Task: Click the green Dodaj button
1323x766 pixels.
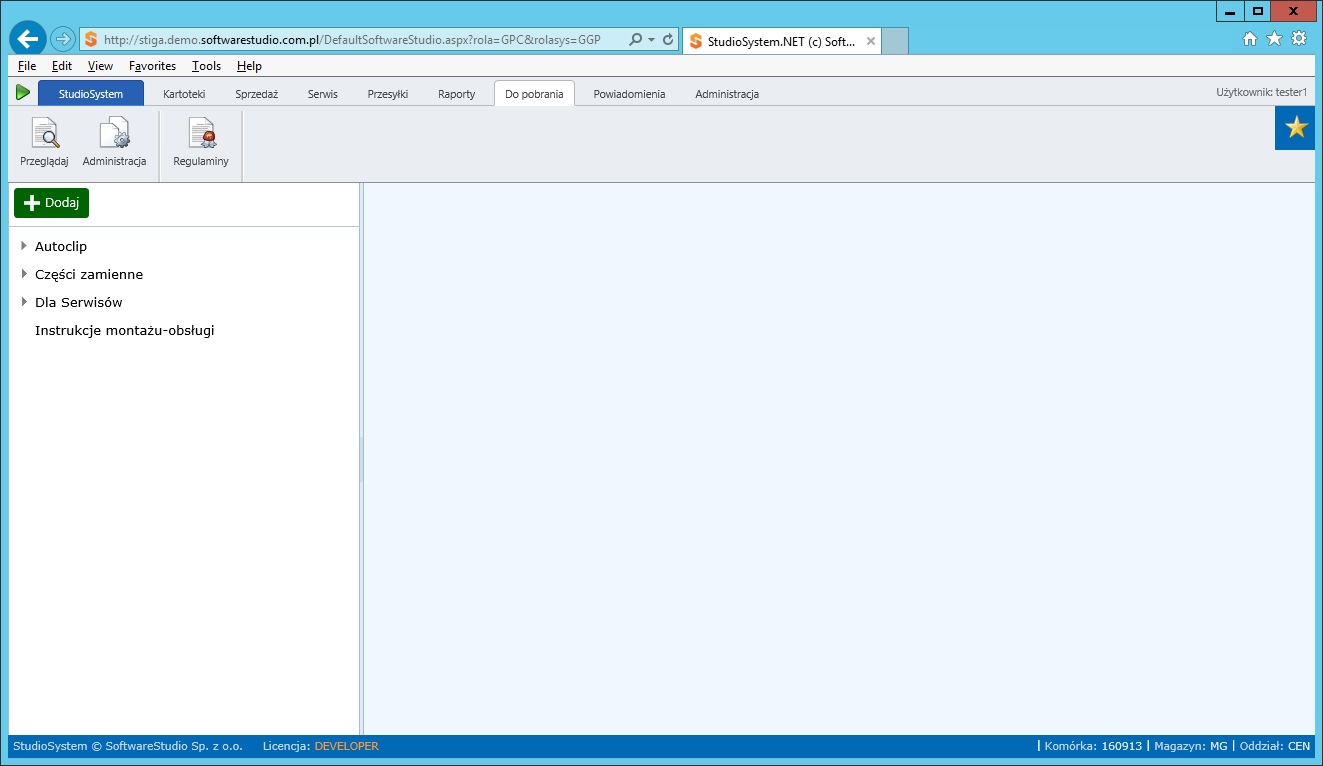Action: tap(51, 203)
